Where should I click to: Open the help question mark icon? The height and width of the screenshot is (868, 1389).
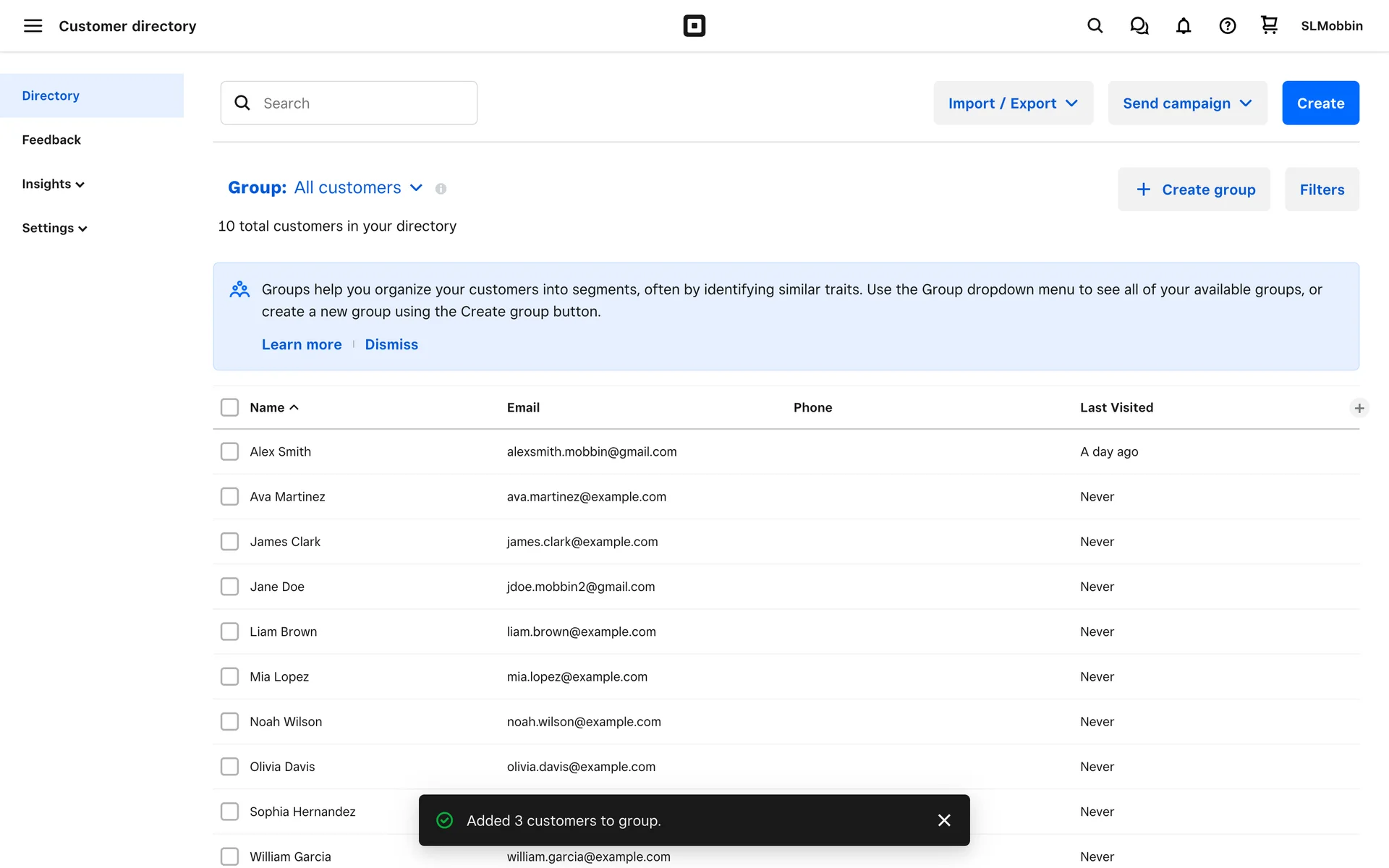(1227, 26)
